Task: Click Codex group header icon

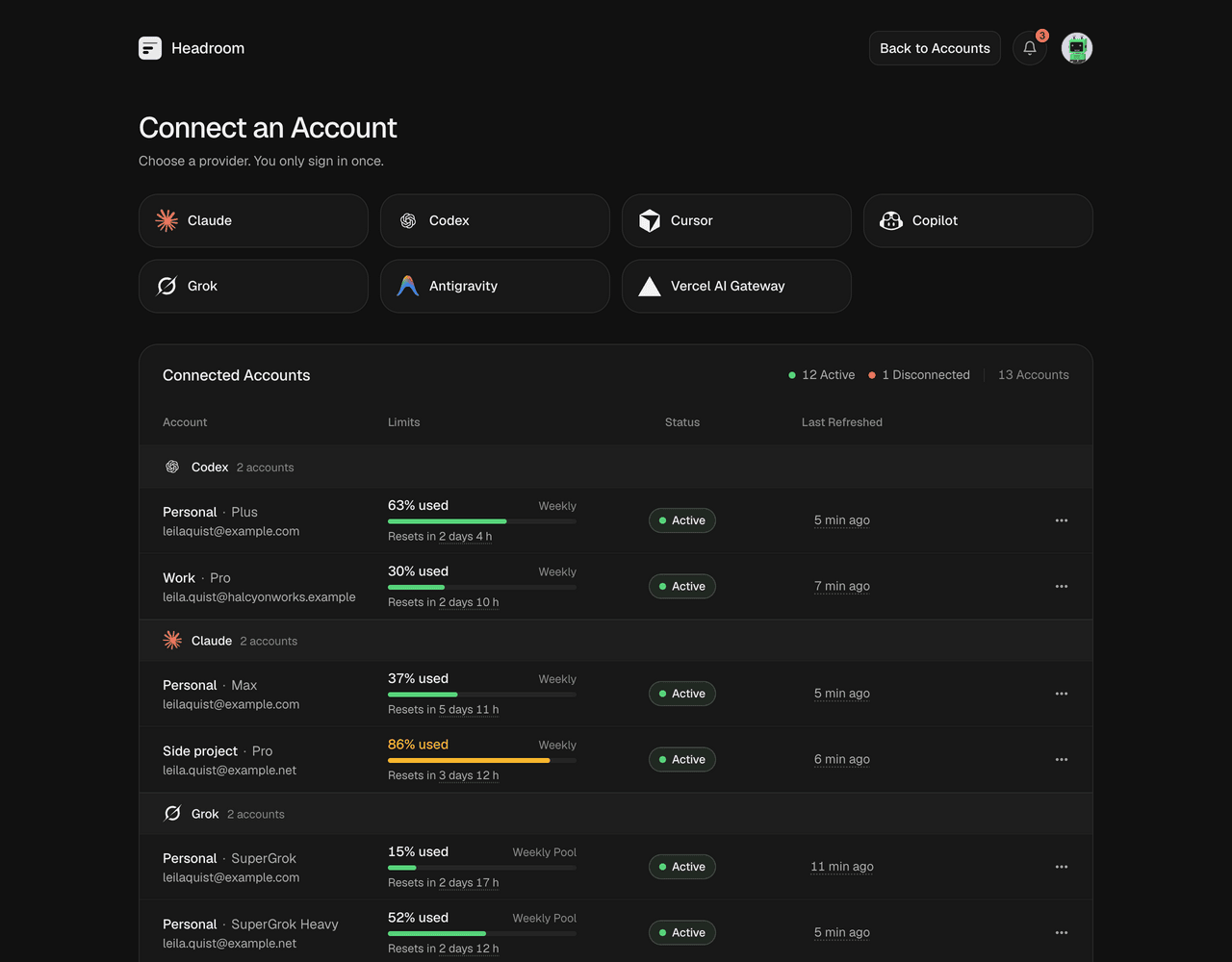Action: pyautogui.click(x=172, y=468)
